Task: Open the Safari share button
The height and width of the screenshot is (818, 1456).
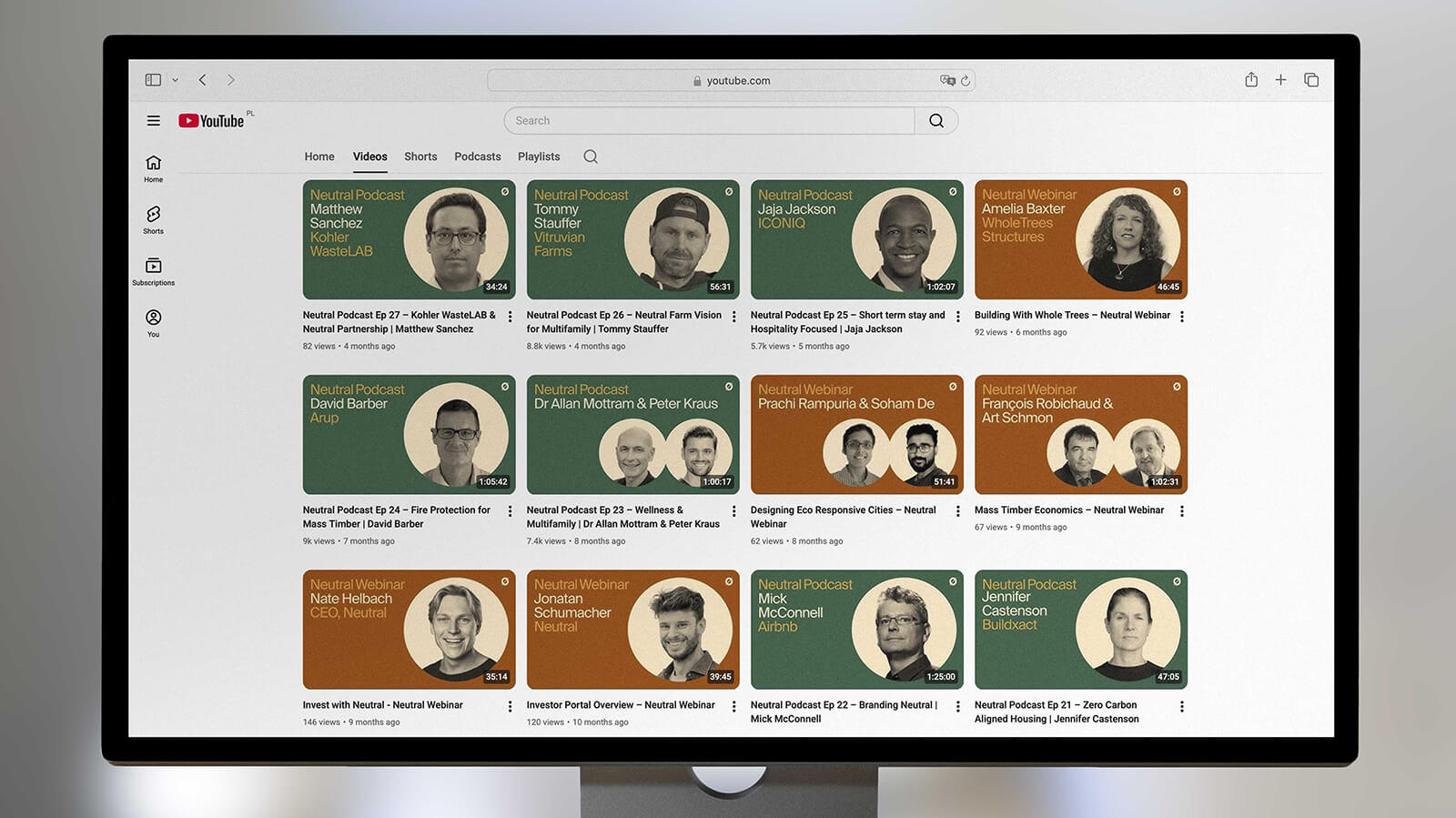Action: tap(1251, 80)
